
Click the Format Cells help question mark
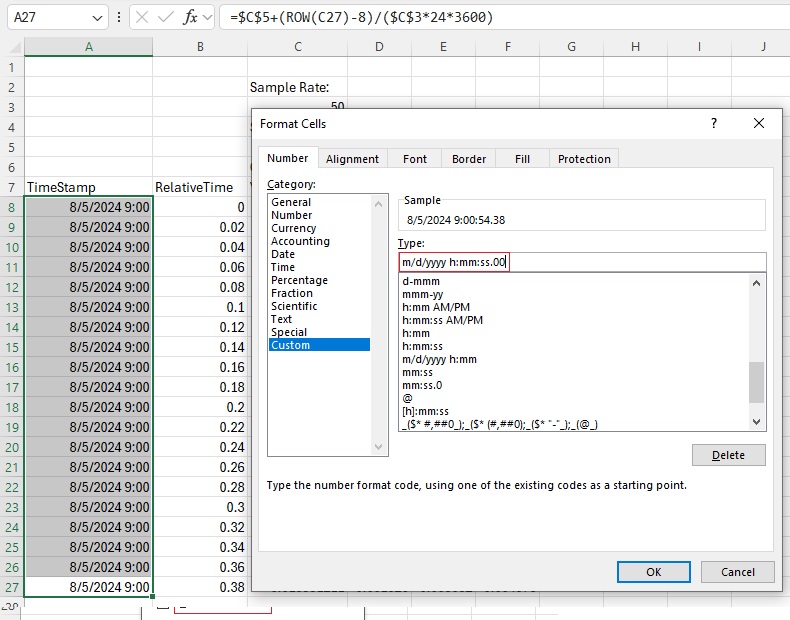coord(714,123)
